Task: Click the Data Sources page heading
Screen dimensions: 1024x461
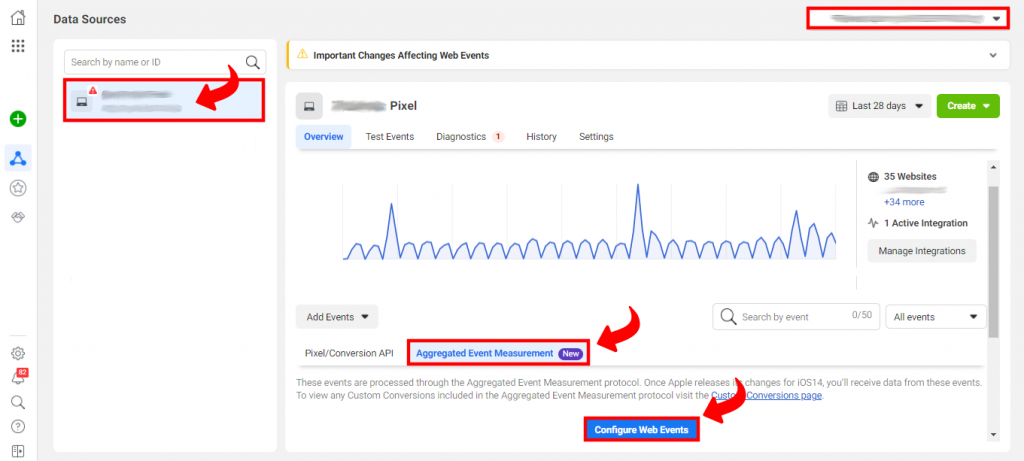Action: point(89,20)
